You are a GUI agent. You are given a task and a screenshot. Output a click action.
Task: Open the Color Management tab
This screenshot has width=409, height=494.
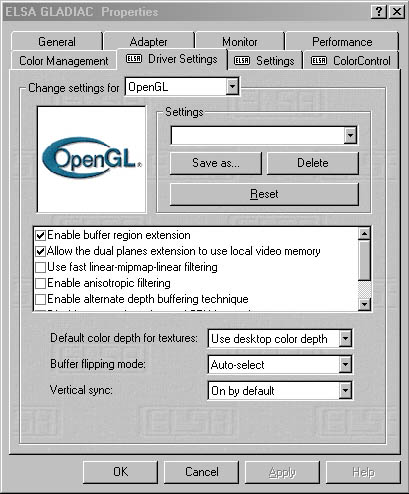click(63, 61)
